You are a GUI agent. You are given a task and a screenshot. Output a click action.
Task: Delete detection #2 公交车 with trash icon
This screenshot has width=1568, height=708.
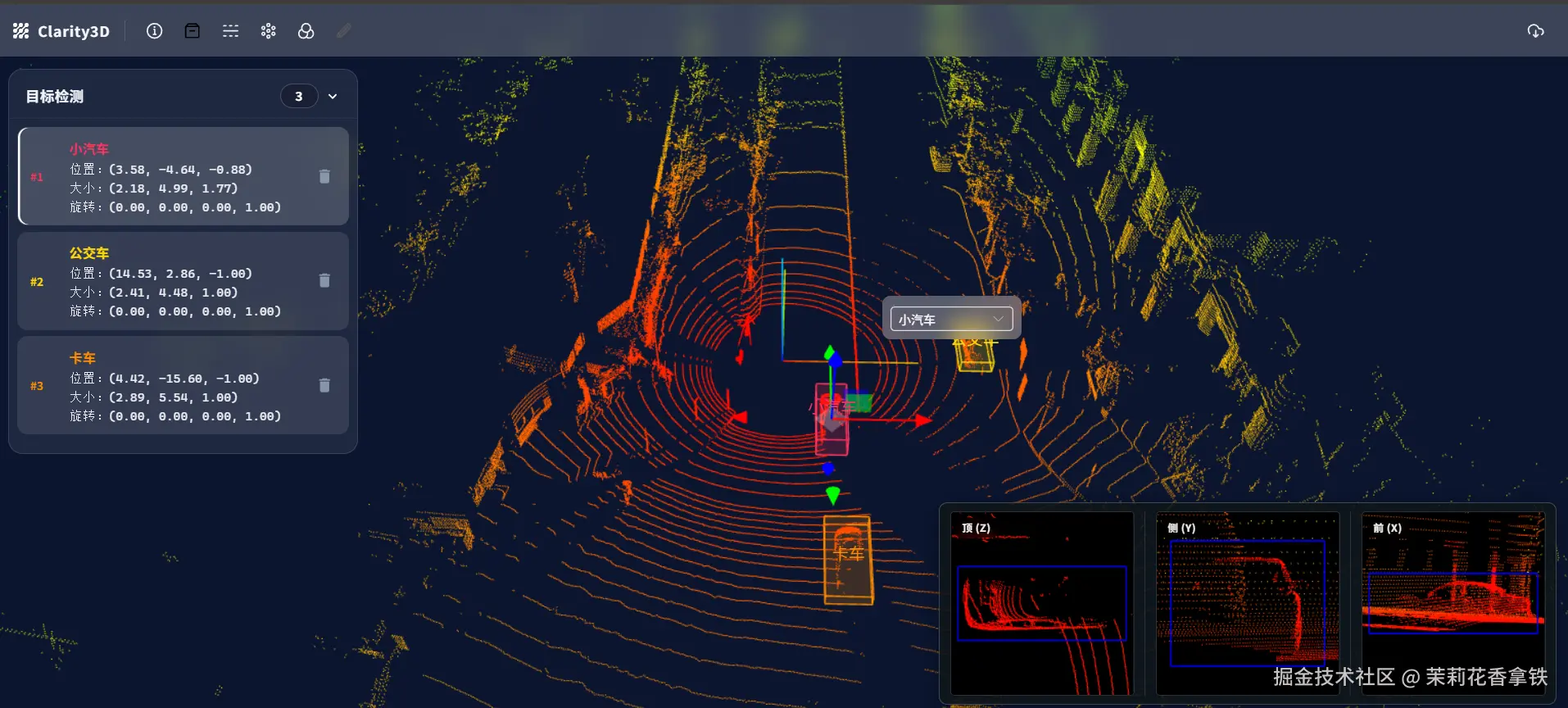click(x=324, y=280)
